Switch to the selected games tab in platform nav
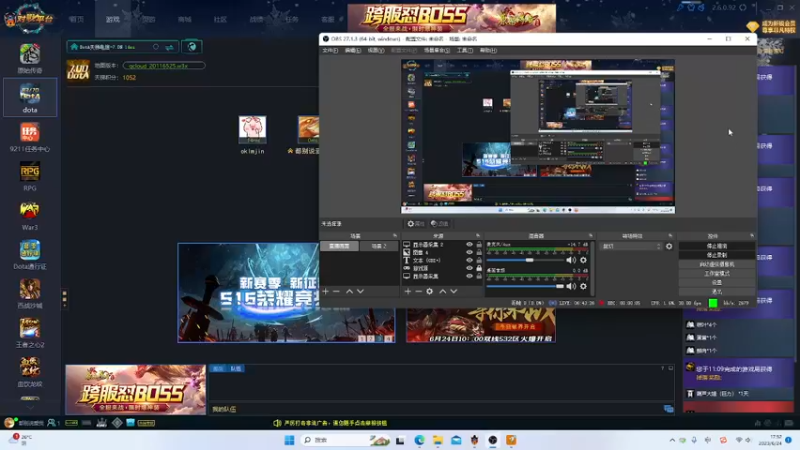The height and width of the screenshot is (450, 800). pyautogui.click(x=113, y=19)
